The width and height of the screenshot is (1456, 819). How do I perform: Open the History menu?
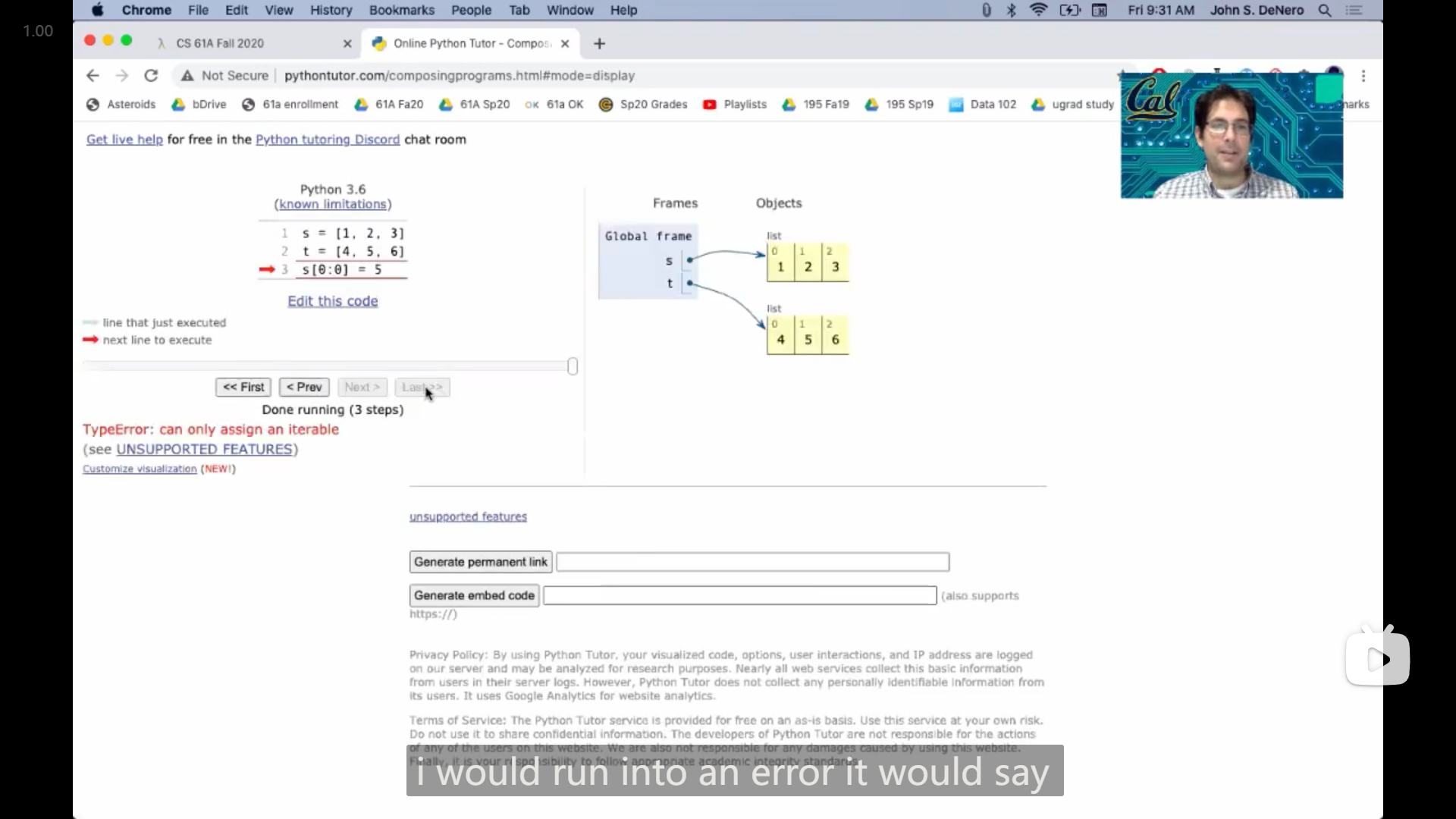[x=331, y=11]
